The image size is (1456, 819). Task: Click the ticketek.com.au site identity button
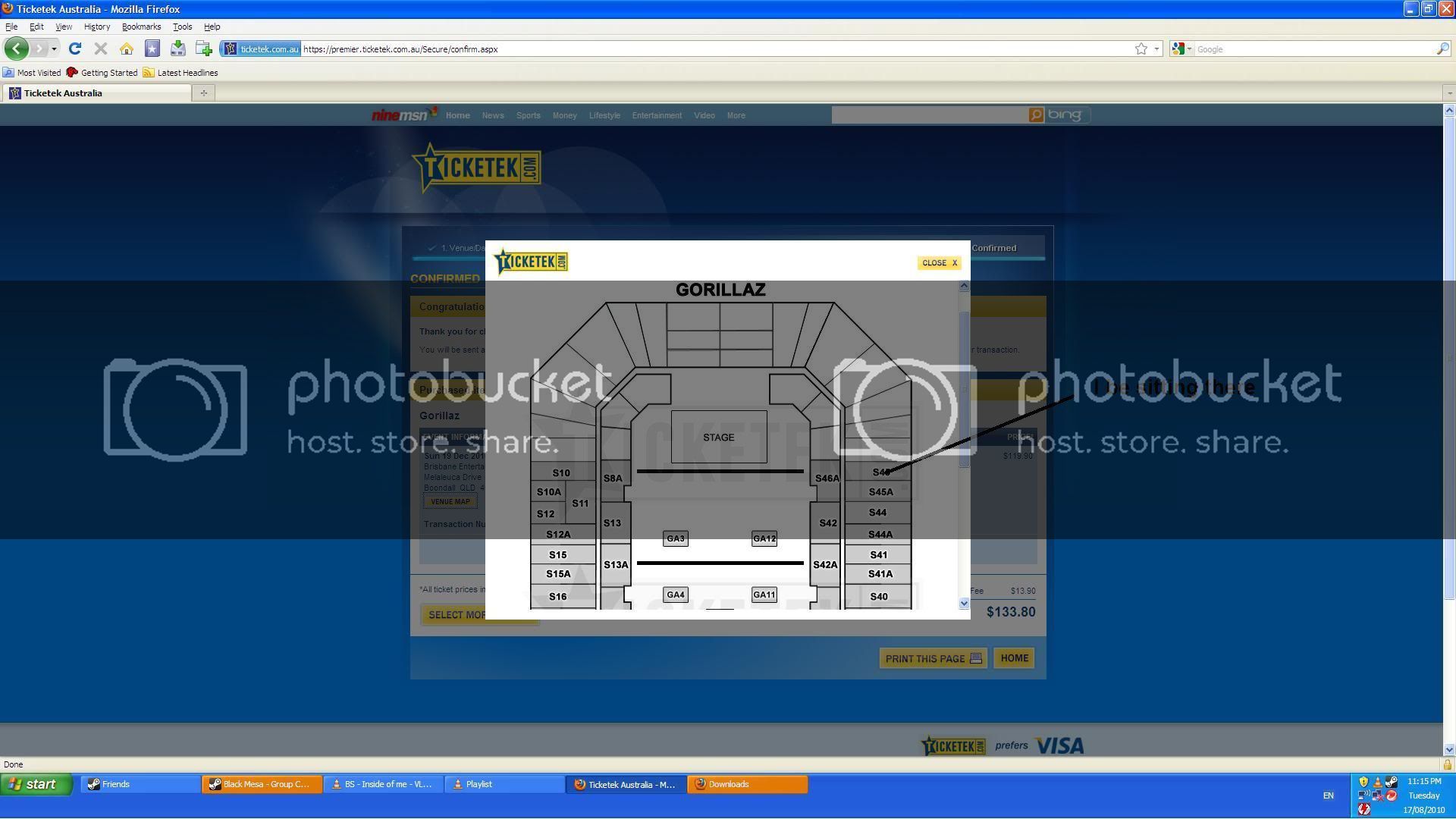coord(261,49)
